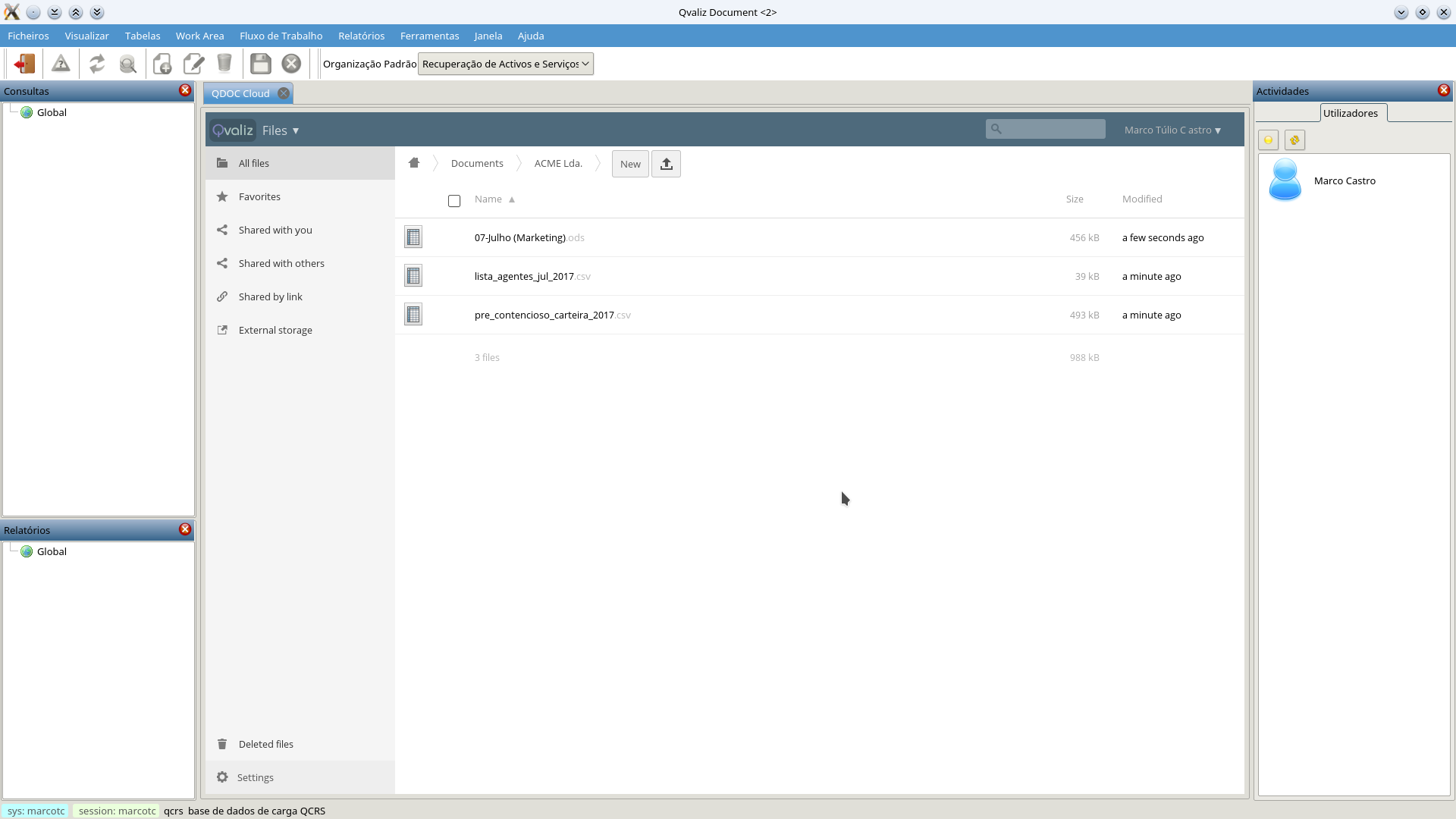
Task: Click the cloud files search field
Action: point(1050,129)
